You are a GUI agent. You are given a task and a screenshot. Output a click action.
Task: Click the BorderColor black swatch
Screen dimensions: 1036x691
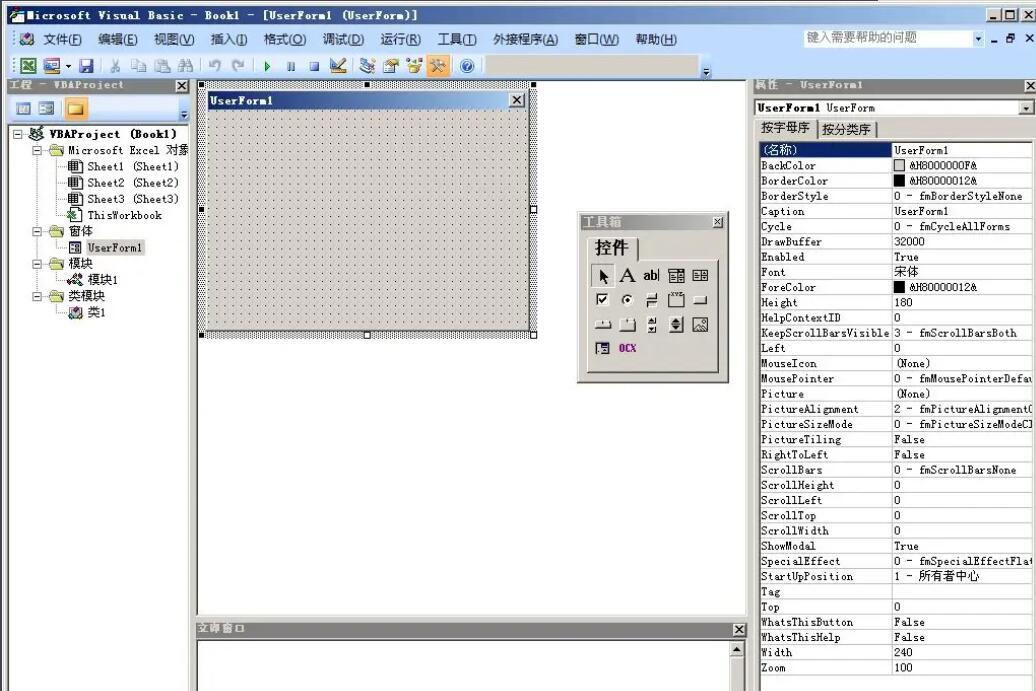pos(899,180)
